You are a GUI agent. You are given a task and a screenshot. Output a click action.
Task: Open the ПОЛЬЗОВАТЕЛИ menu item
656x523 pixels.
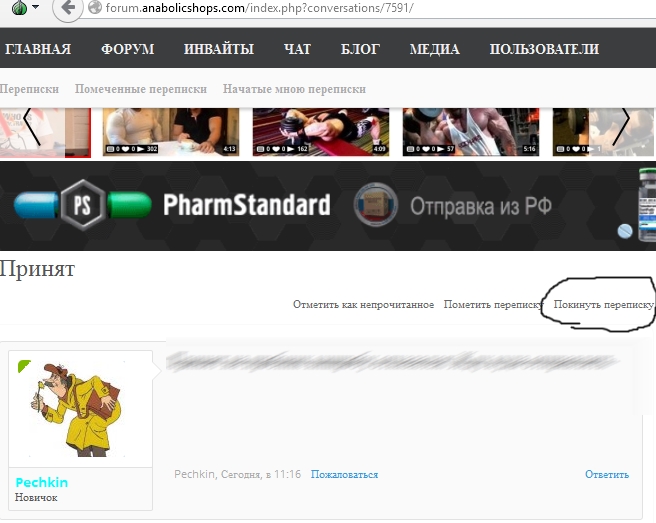tap(544, 49)
